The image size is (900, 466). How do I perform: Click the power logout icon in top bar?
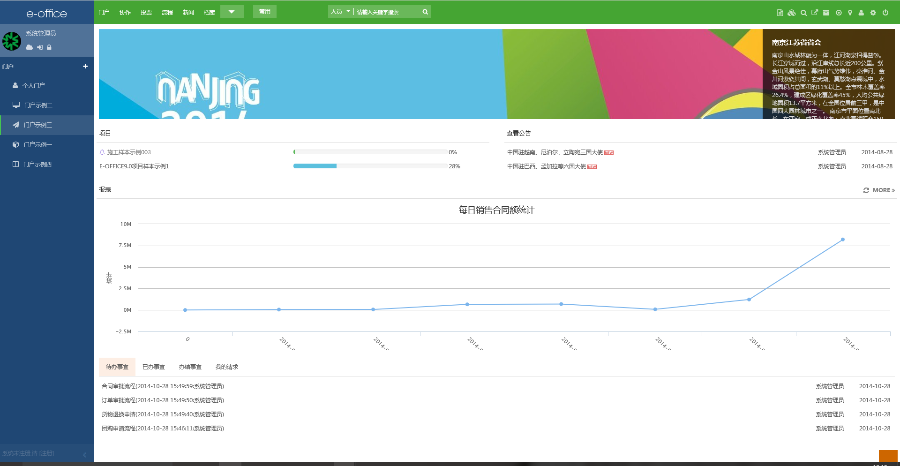pyautogui.click(x=885, y=12)
